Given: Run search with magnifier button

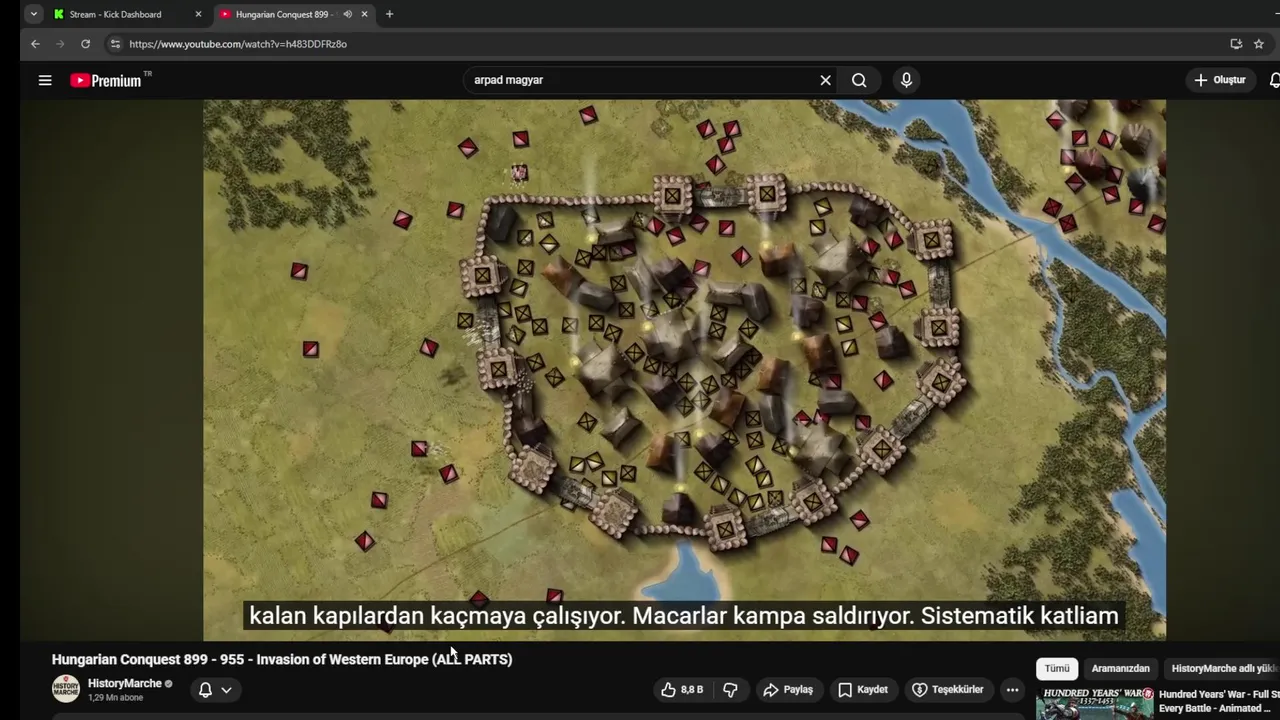Looking at the screenshot, I should click(859, 80).
